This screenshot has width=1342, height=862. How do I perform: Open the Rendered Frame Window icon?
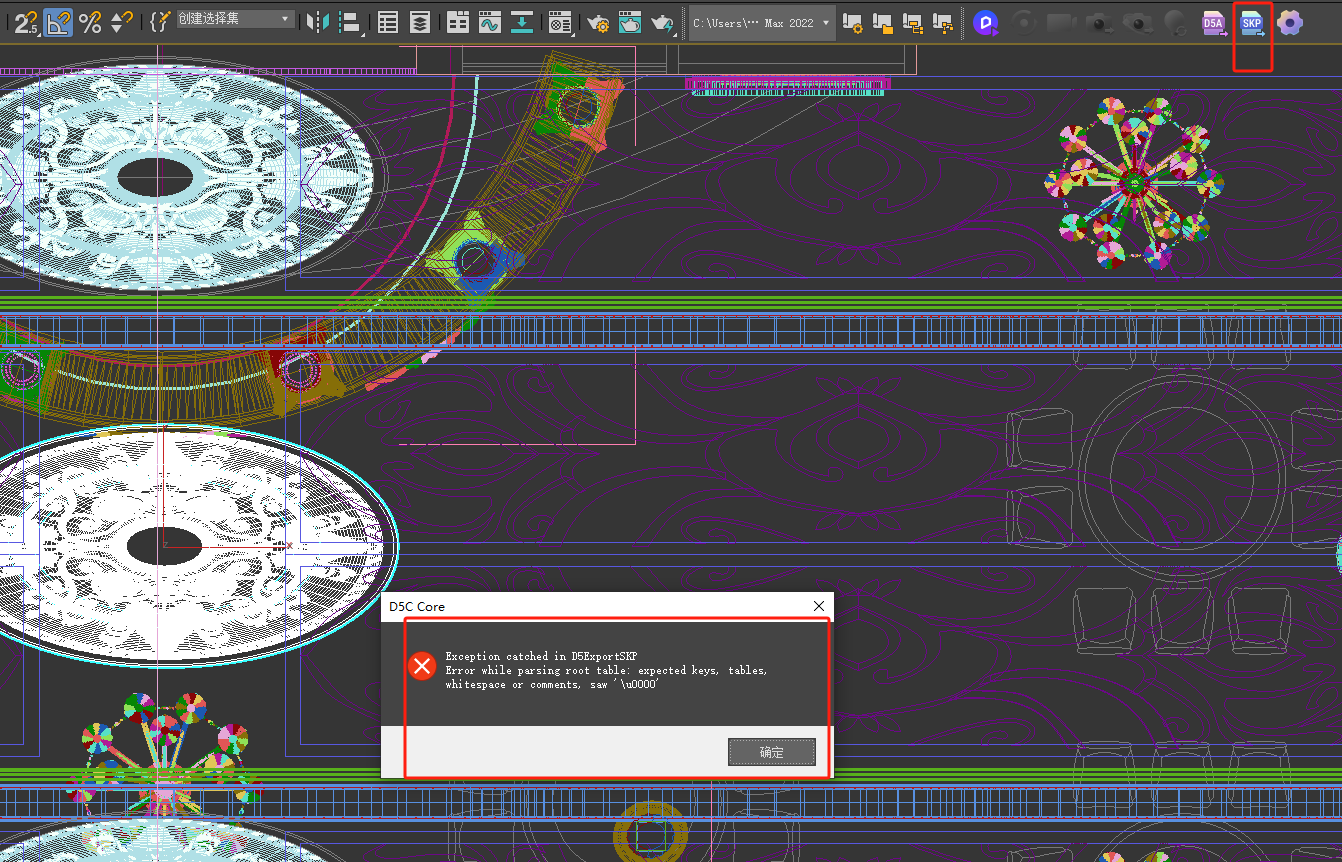(630, 21)
